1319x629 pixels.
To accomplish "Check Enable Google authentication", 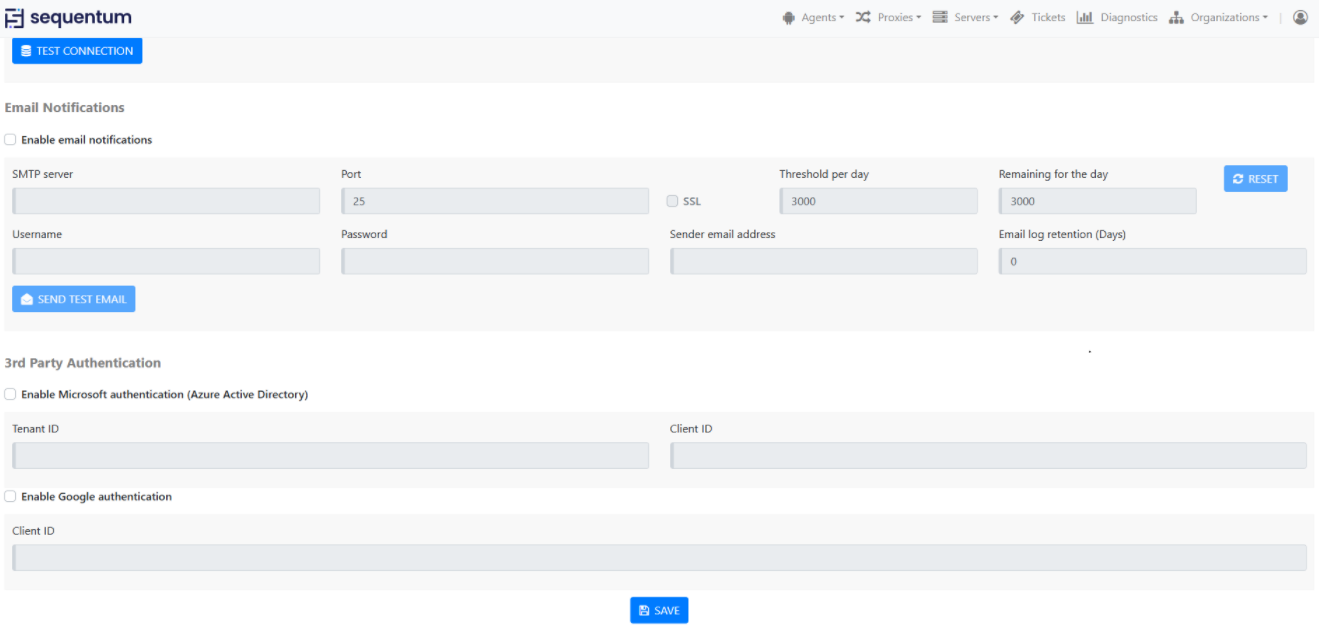I will [11, 497].
